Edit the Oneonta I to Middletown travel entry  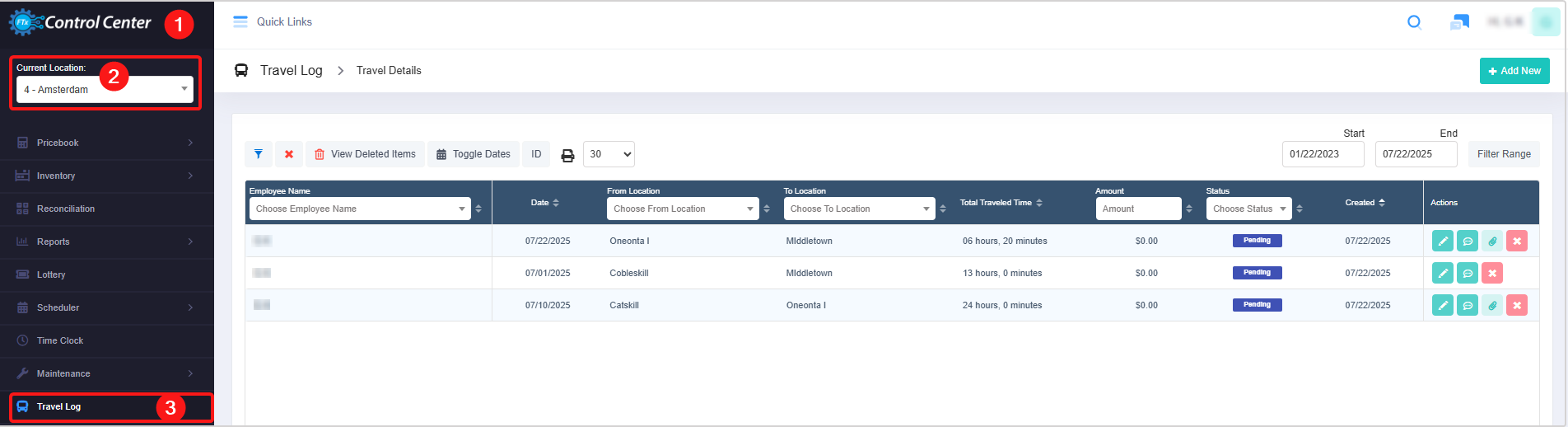coord(1442,241)
